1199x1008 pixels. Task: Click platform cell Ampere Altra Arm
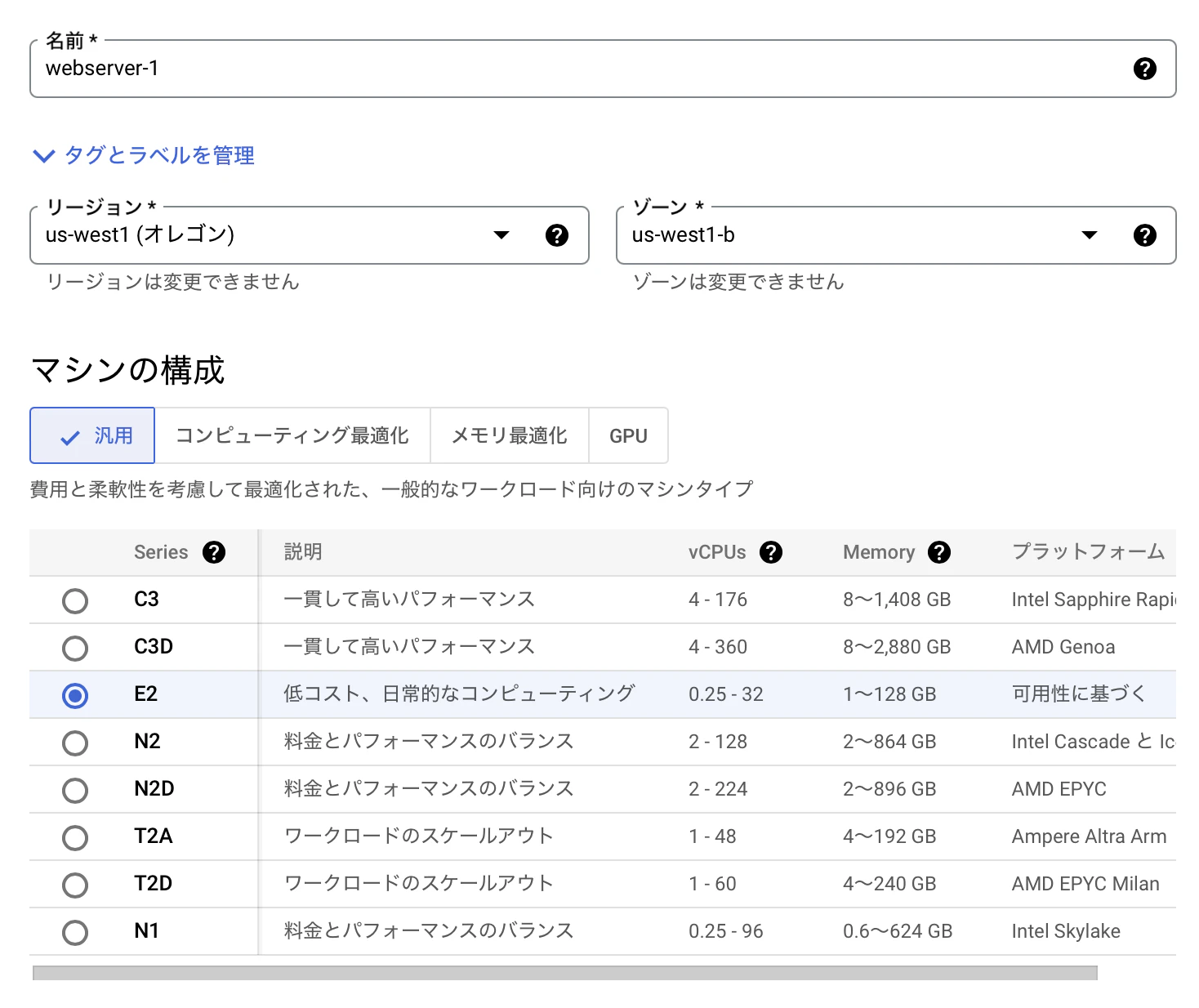coord(1089,836)
